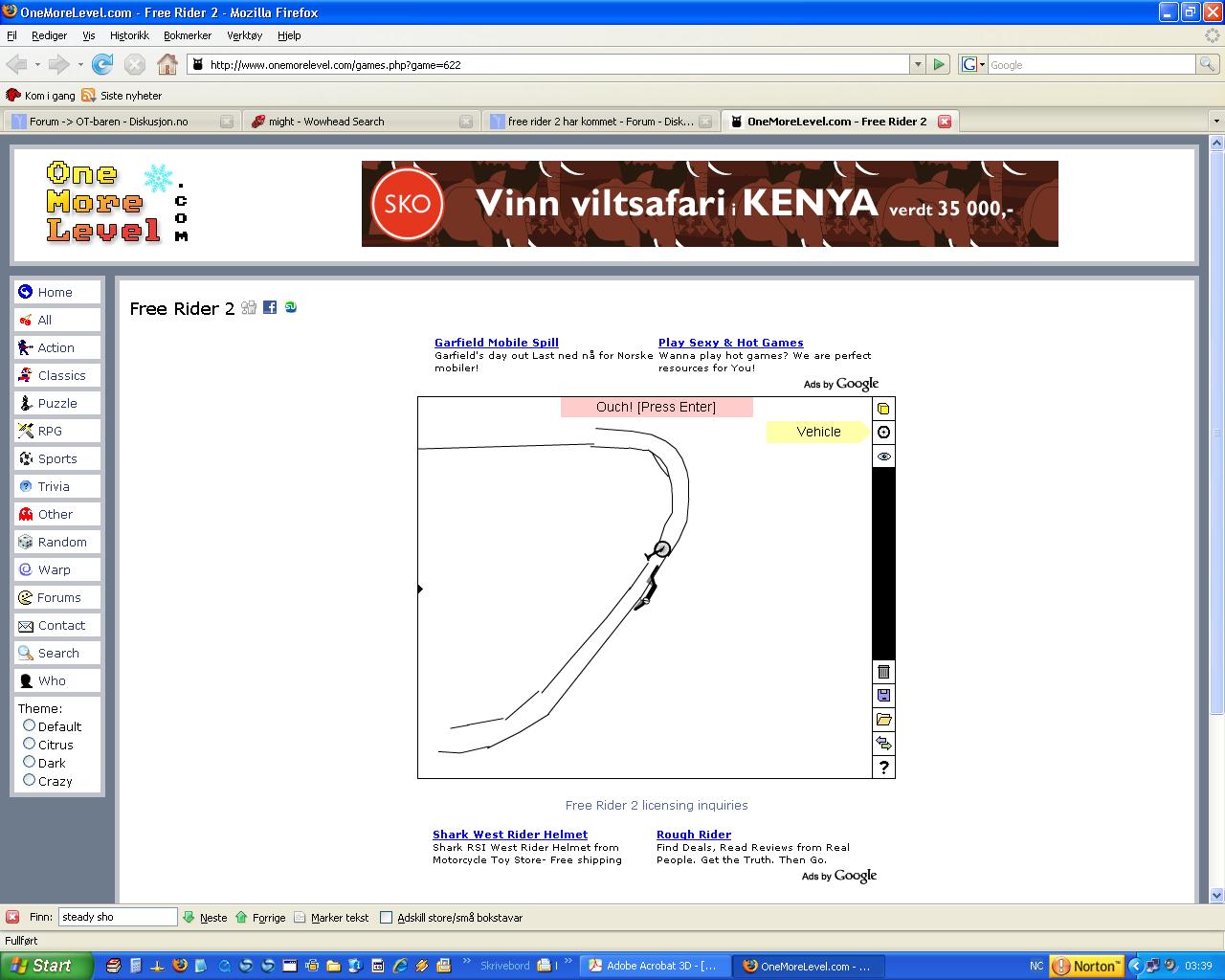This screenshot has width=1225, height=980.
Task: Click the trash can clear-track icon
Action: coord(883,672)
